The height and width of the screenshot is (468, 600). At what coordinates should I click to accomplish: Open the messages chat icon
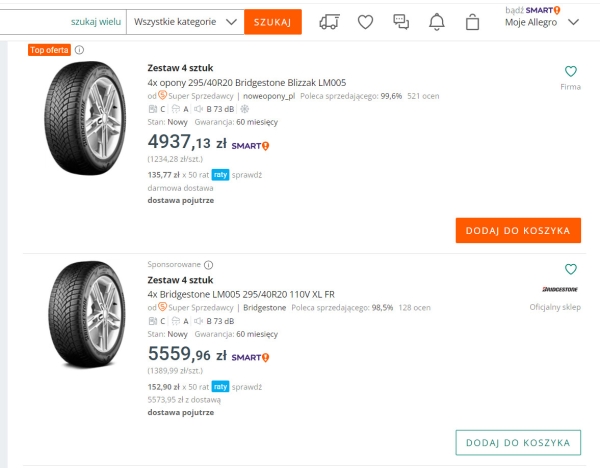click(x=401, y=21)
